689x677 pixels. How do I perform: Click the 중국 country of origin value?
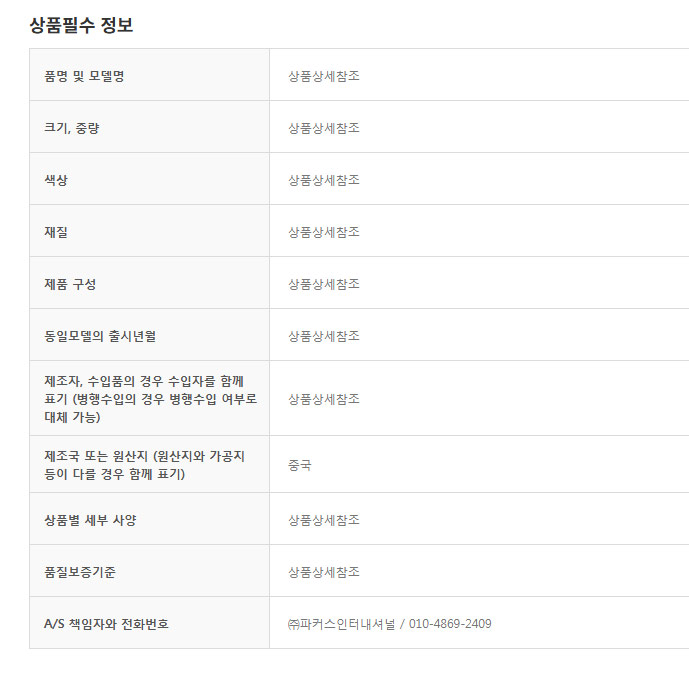coord(299,465)
